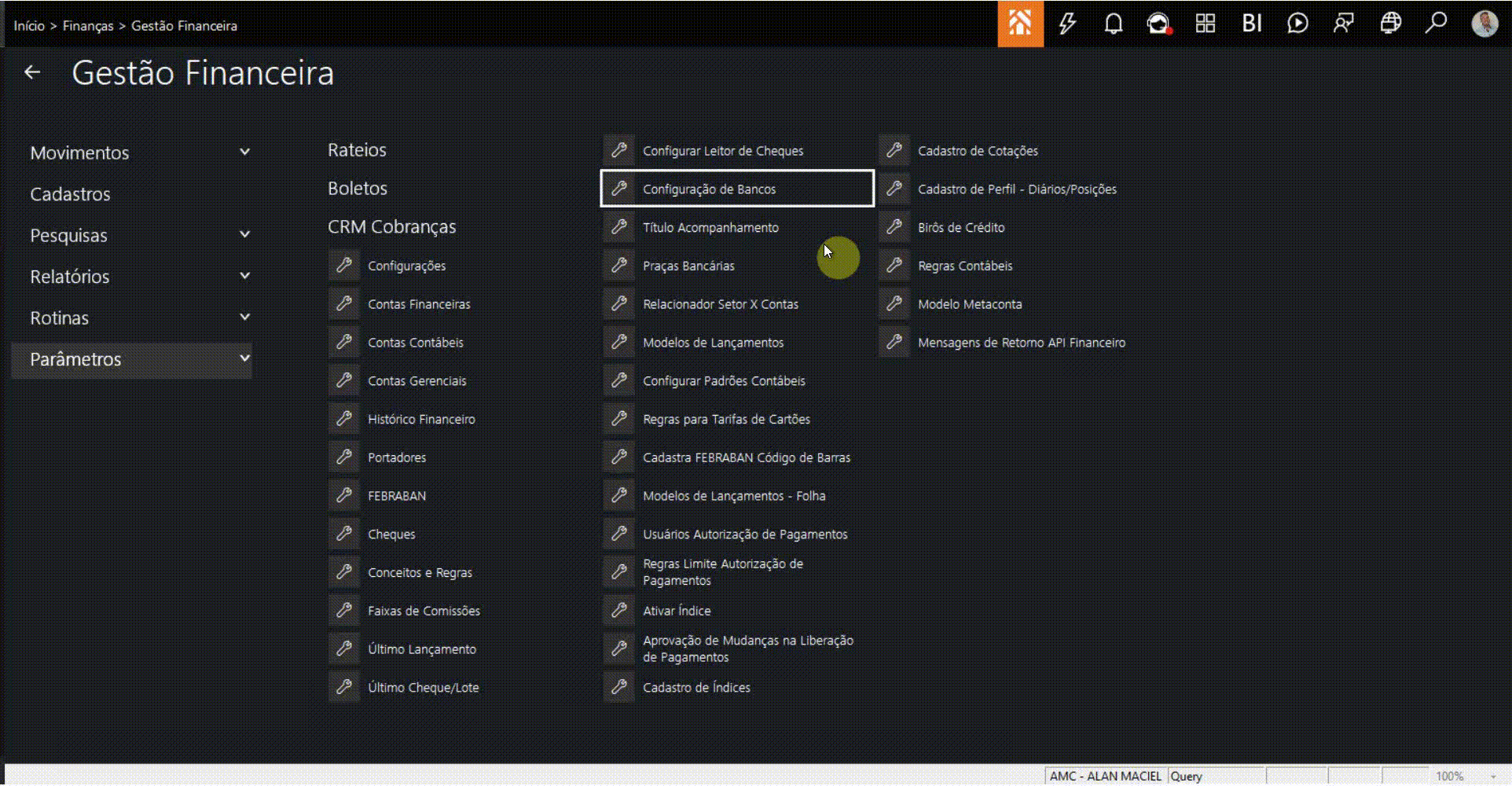Click the globe icon in top bar

pos(1390,24)
